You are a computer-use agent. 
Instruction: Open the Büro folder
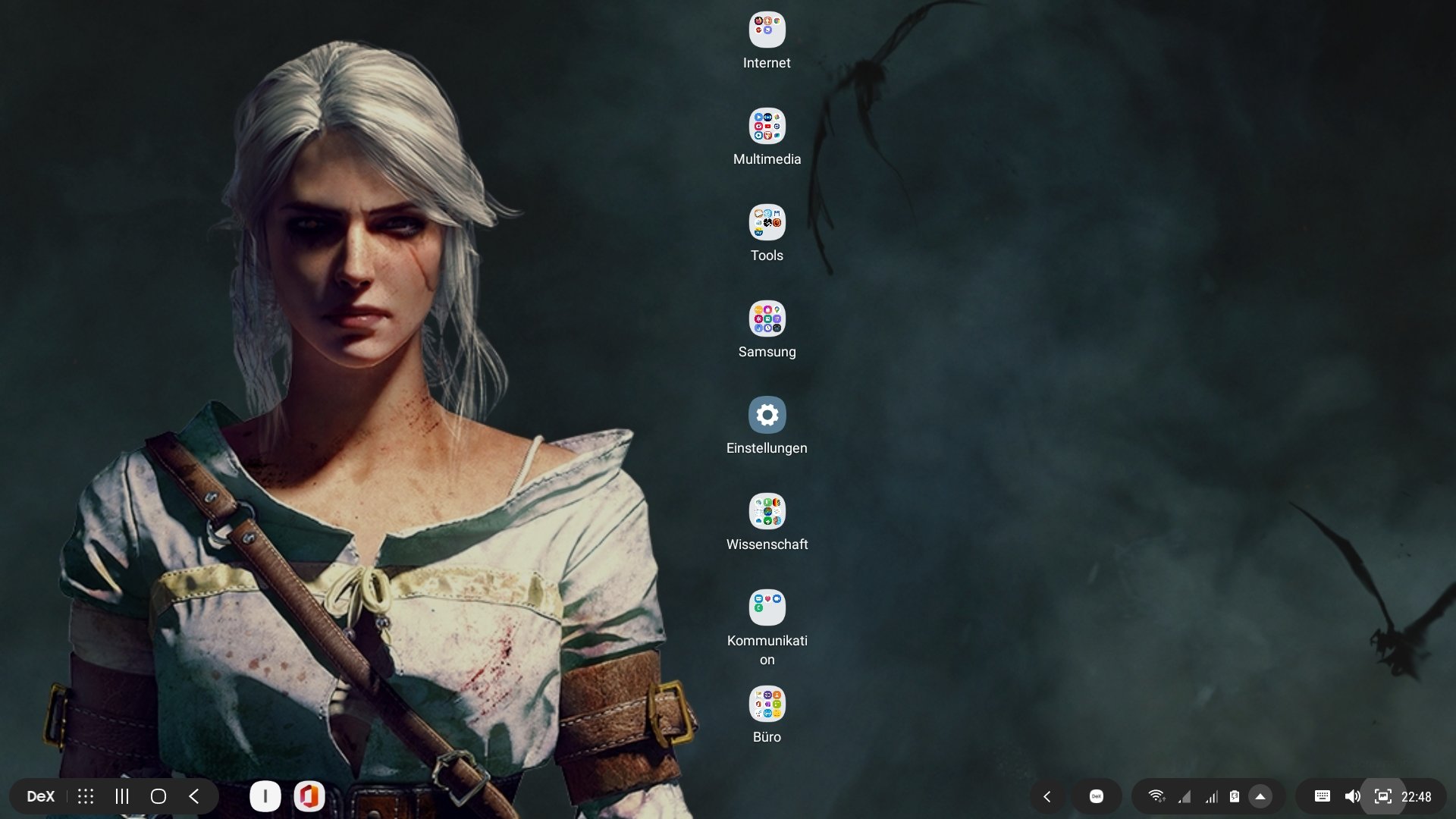(767, 704)
